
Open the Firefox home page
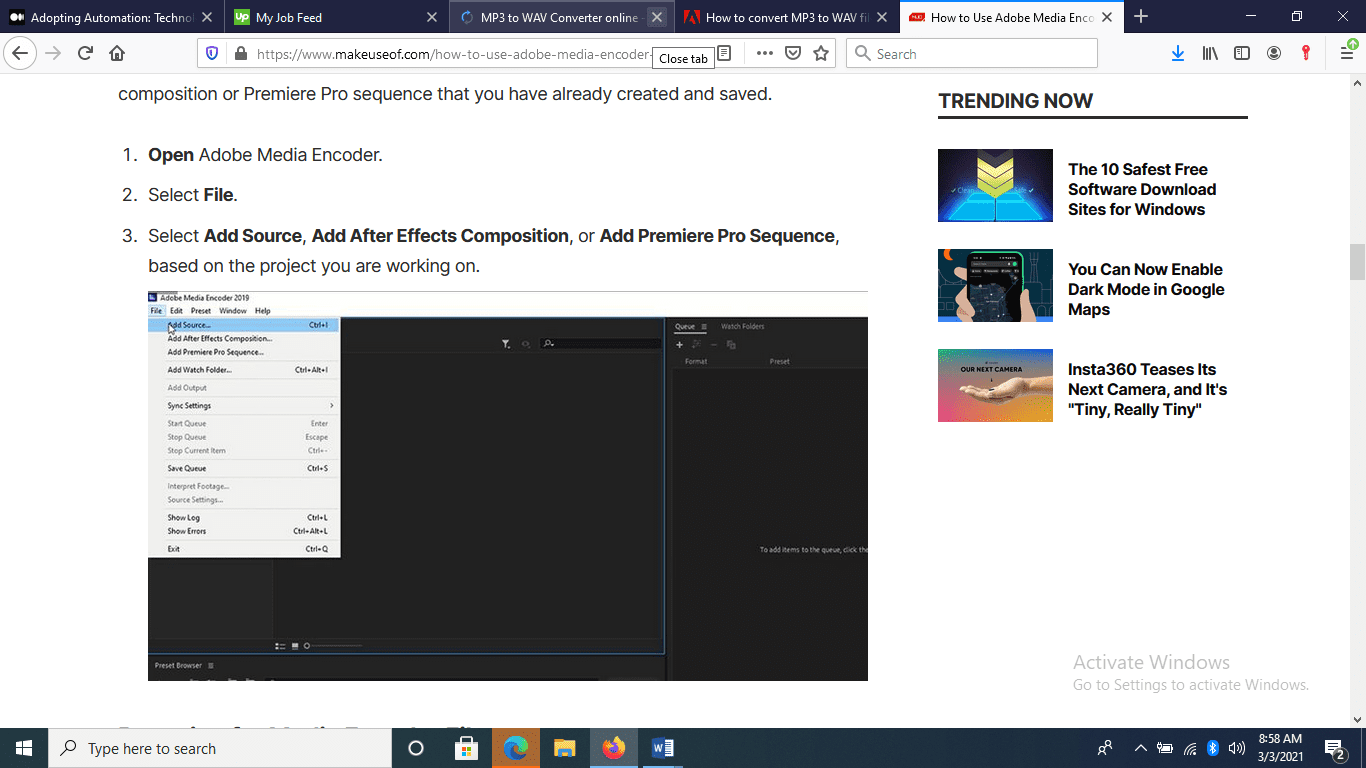pyautogui.click(x=117, y=54)
